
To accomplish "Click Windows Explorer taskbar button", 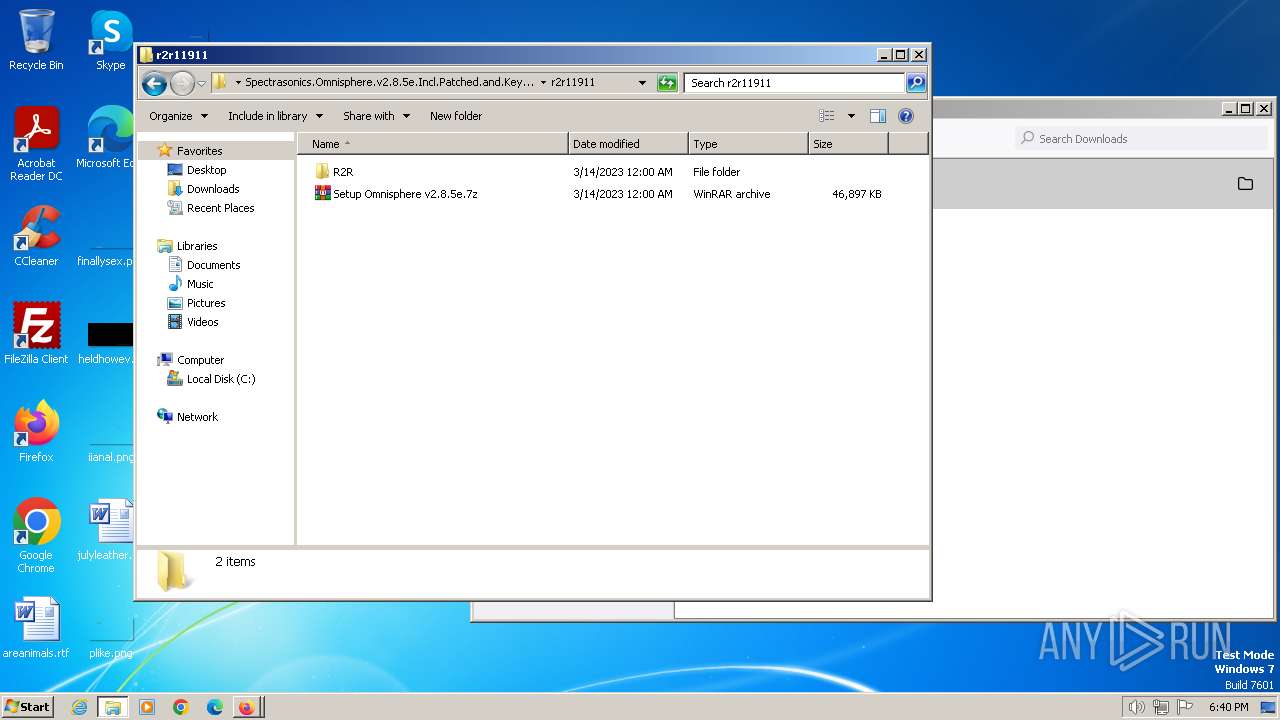I will [113, 707].
